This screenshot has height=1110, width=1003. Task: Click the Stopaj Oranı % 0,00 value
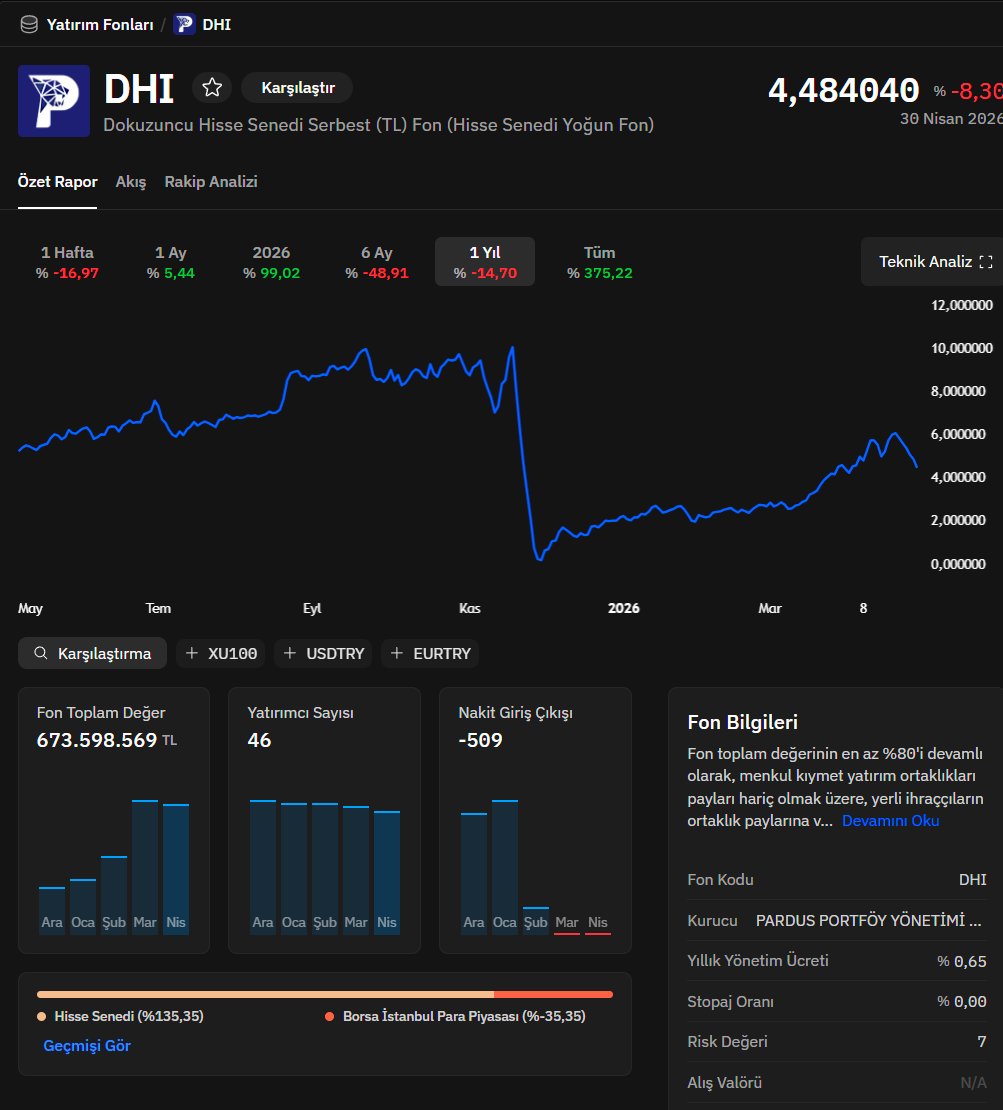pyautogui.click(x=962, y=1002)
